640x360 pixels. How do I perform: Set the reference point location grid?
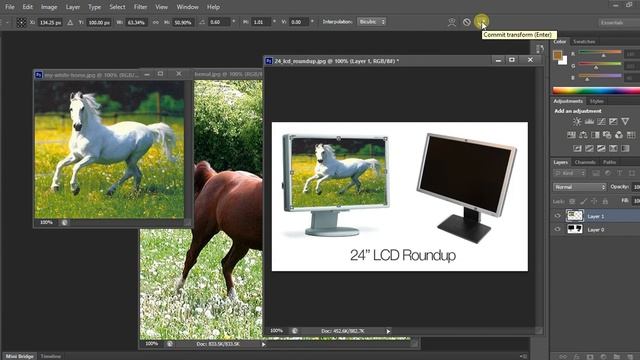21,22
